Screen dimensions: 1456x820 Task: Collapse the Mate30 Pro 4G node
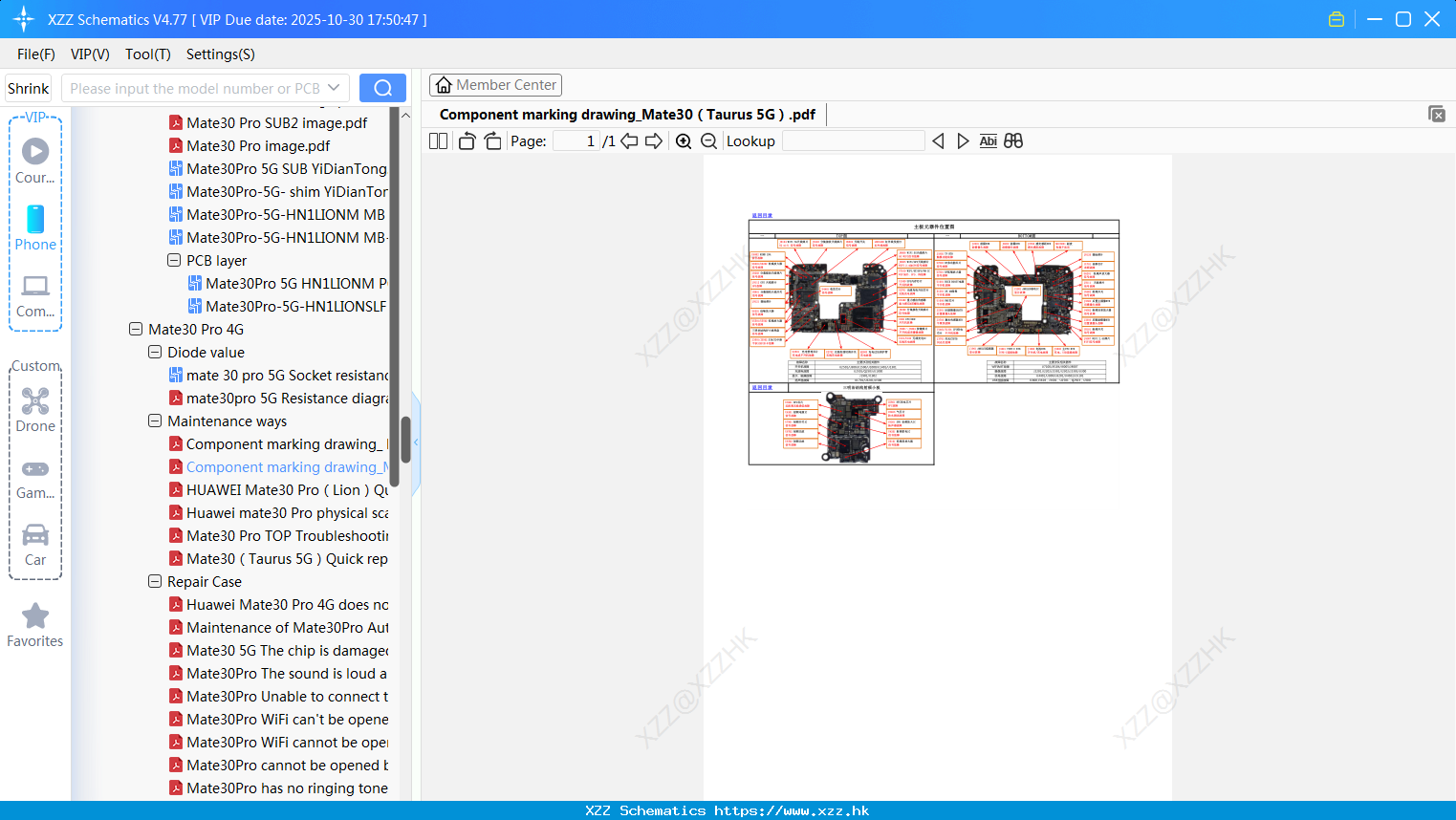136,329
